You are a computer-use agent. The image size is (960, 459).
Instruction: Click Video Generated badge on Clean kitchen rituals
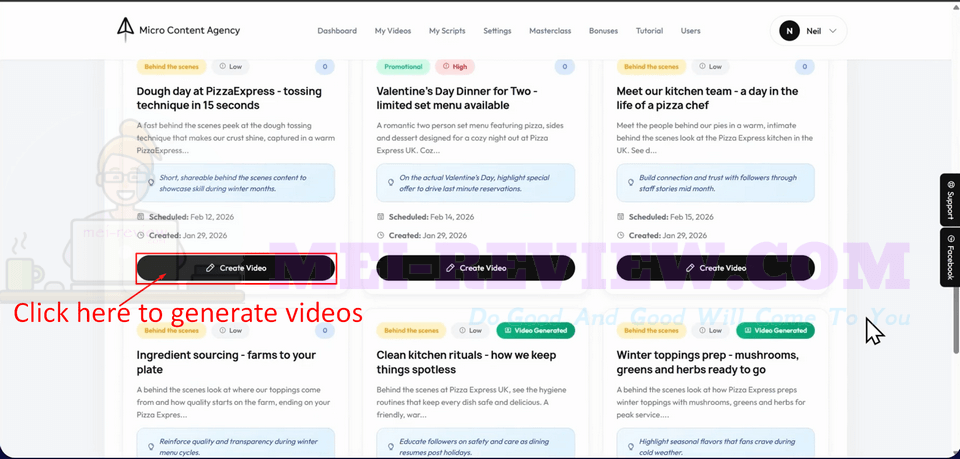click(536, 330)
